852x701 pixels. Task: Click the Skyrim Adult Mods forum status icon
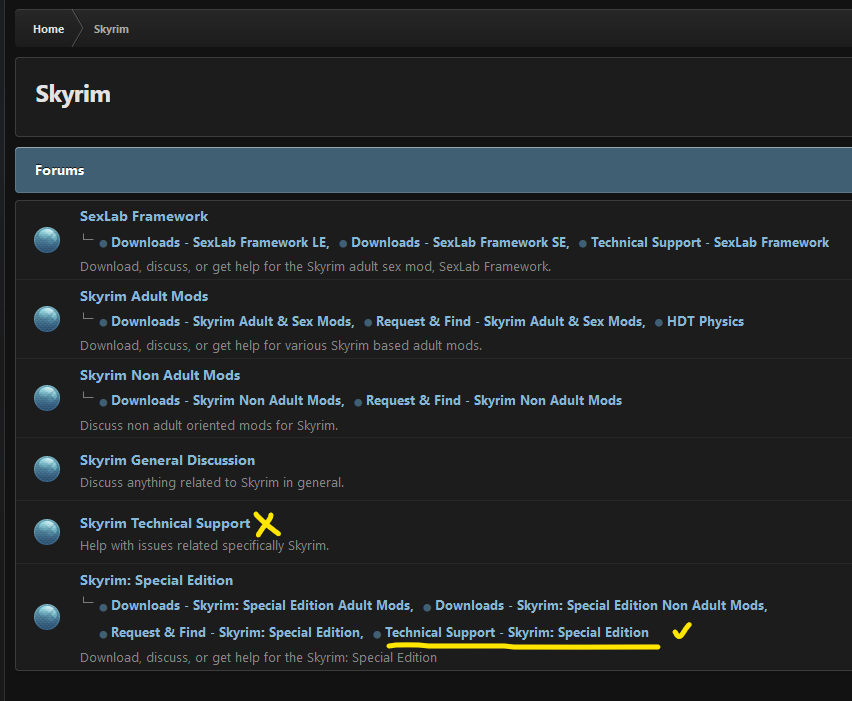(x=47, y=319)
